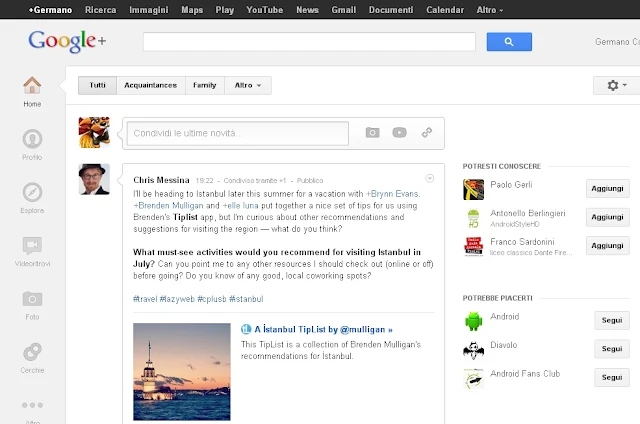Click the blue search magnifier button
The height and width of the screenshot is (424, 640).
509,42
